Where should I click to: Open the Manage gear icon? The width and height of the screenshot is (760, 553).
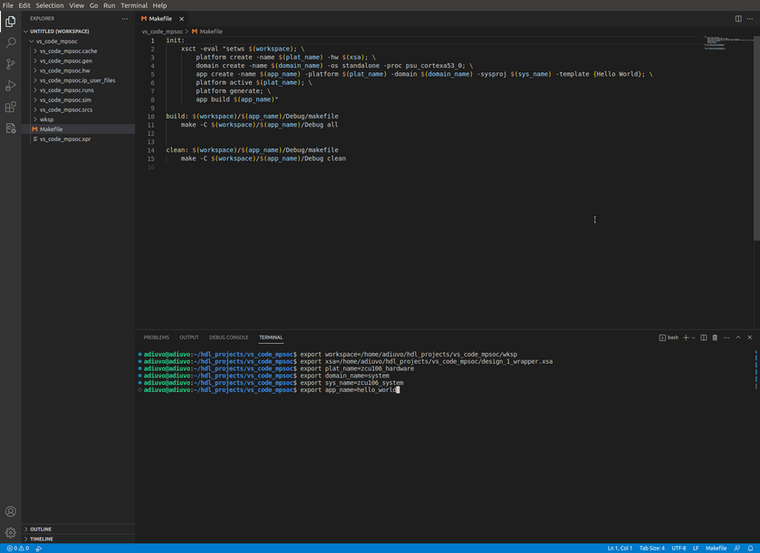pos(10,532)
